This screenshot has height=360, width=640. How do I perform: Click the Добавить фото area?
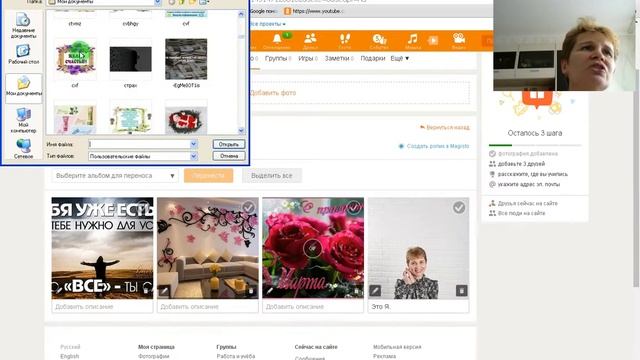click(359, 93)
